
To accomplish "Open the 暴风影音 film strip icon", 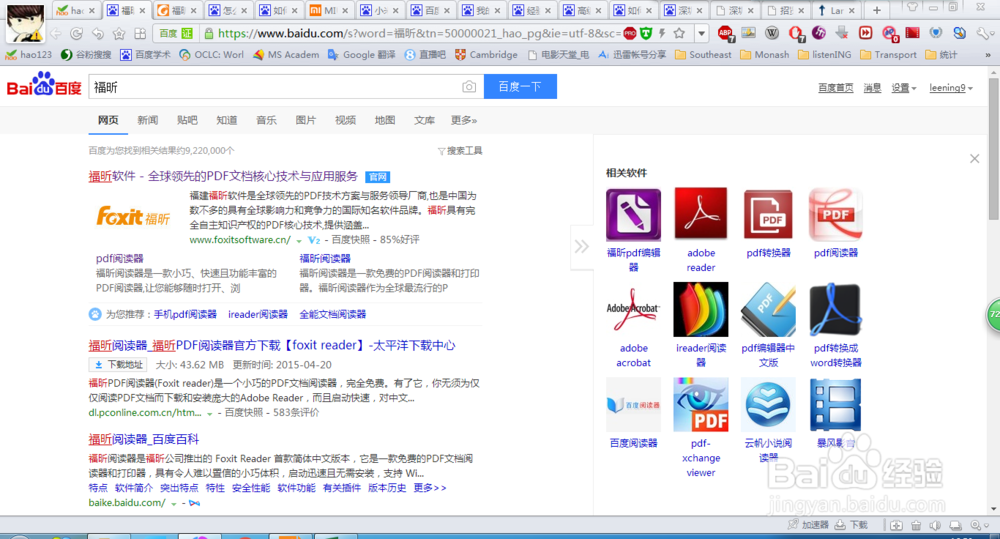I will [x=835, y=405].
